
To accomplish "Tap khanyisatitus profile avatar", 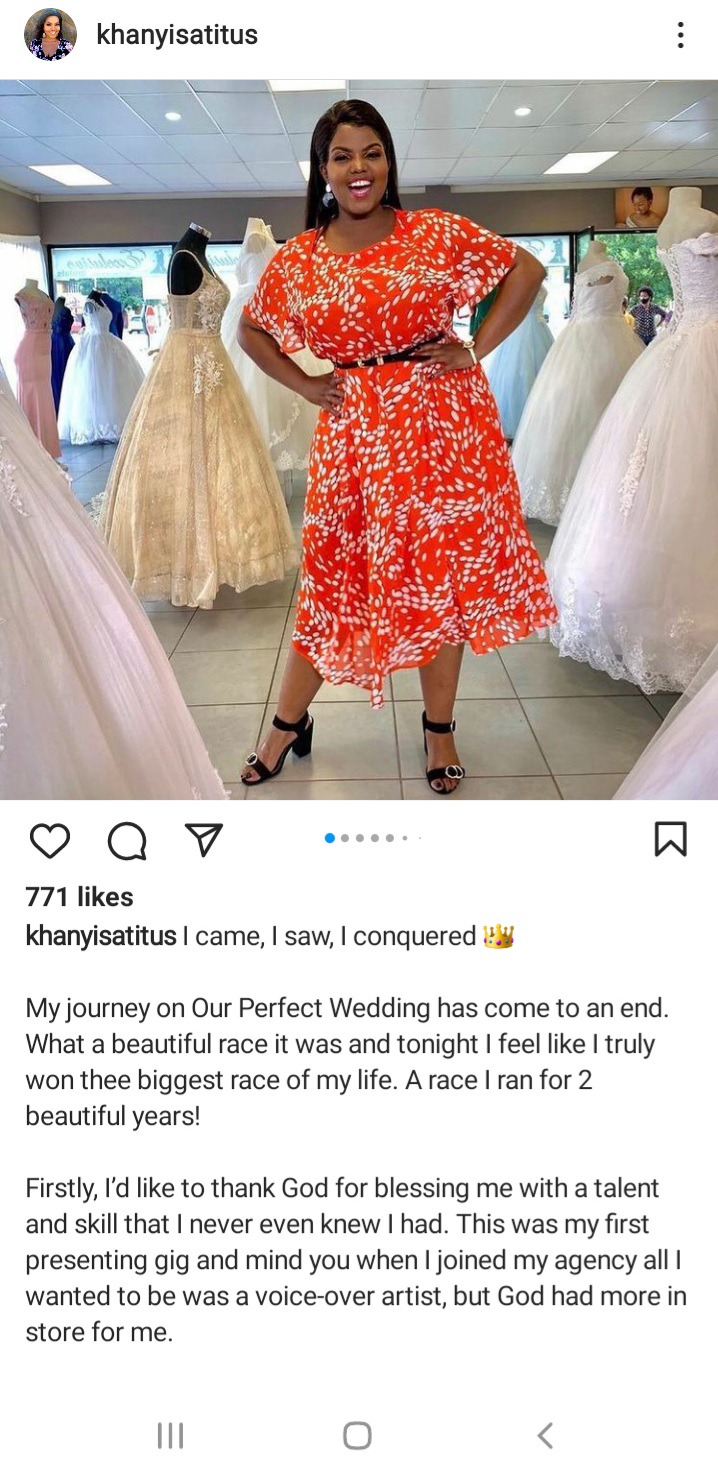I will pyautogui.click(x=50, y=35).
